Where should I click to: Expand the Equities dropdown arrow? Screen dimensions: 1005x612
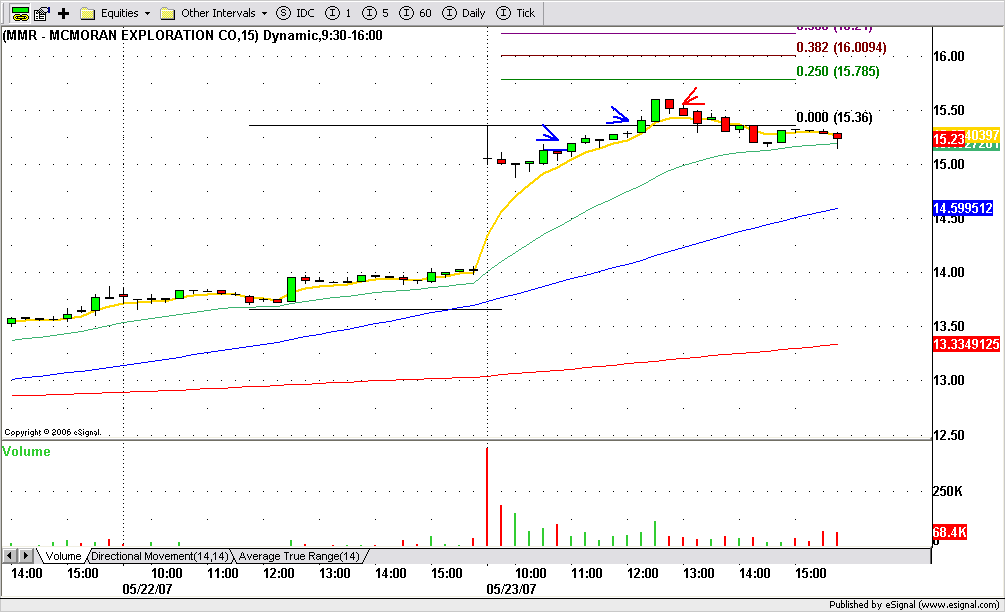click(147, 13)
